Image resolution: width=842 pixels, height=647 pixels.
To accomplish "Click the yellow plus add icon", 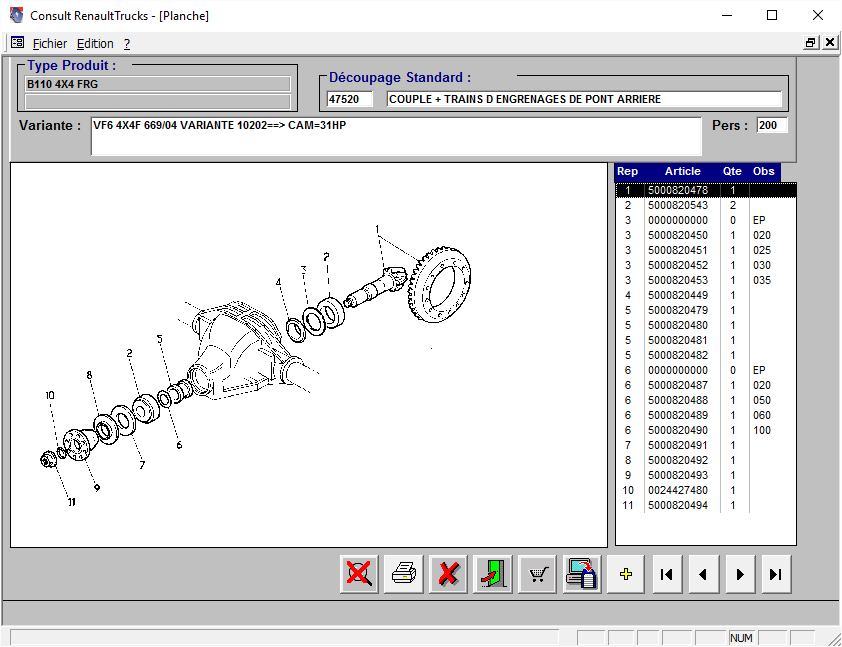I will tap(626, 575).
